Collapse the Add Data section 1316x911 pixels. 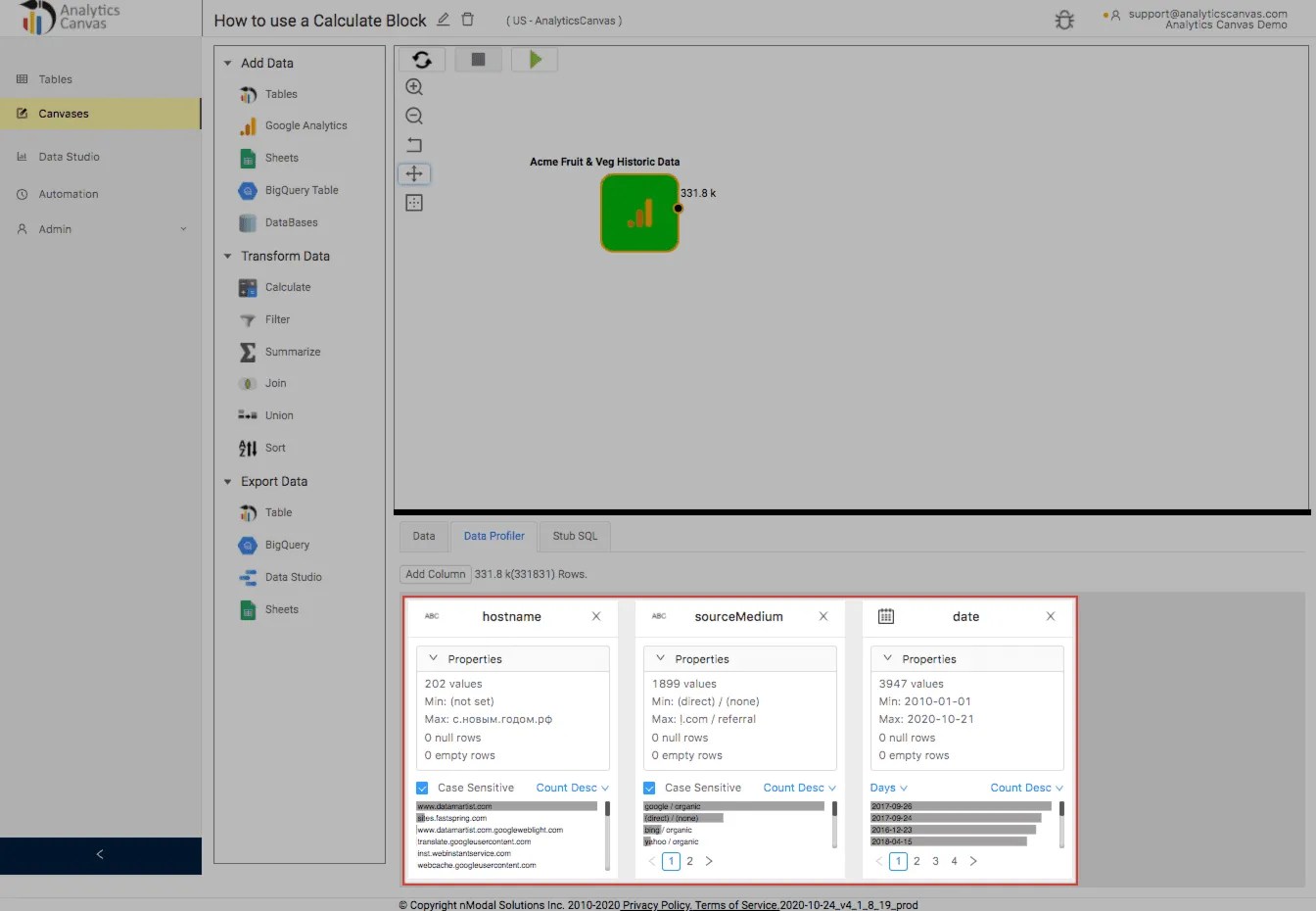coord(228,63)
